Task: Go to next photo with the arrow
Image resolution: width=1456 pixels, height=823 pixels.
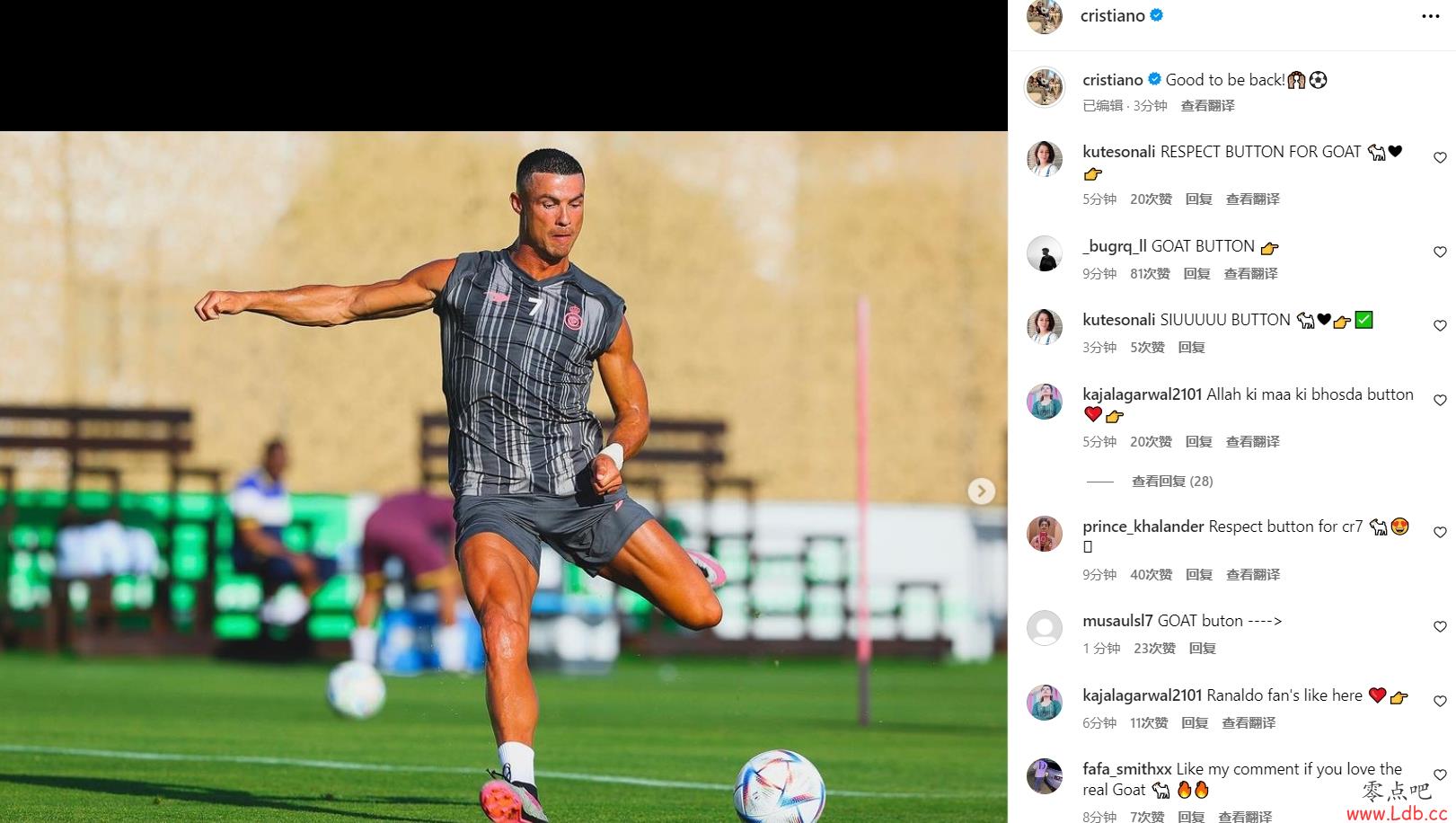Action: point(981,491)
